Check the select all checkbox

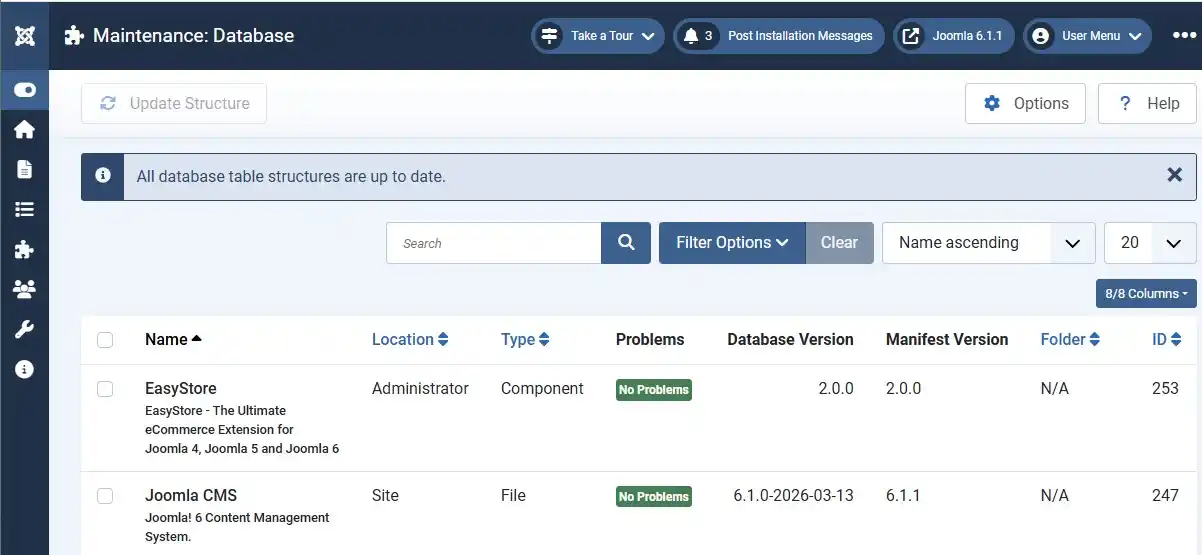coord(105,340)
